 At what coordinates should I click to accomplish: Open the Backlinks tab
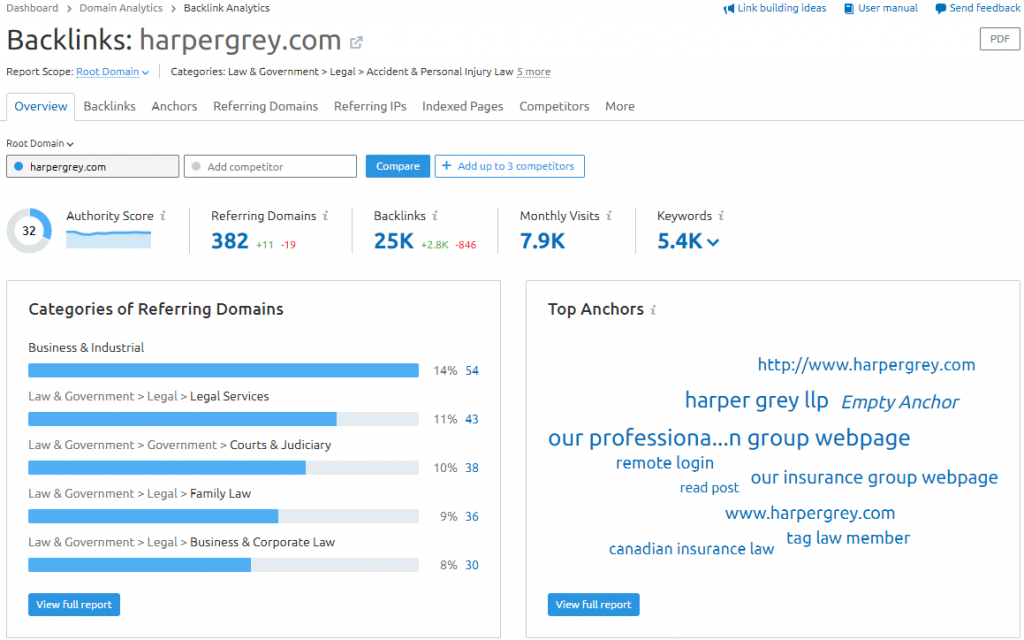tap(110, 106)
